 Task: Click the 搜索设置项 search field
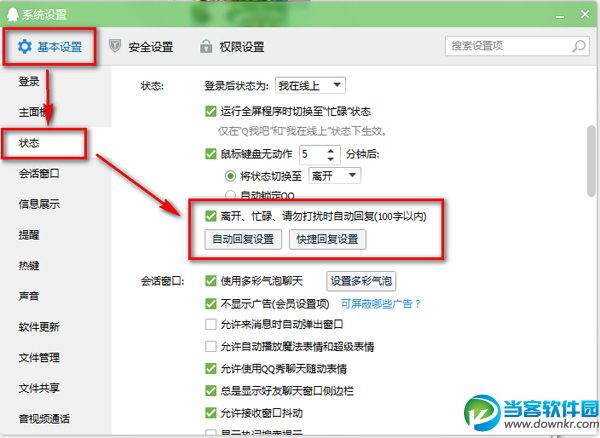[517, 46]
